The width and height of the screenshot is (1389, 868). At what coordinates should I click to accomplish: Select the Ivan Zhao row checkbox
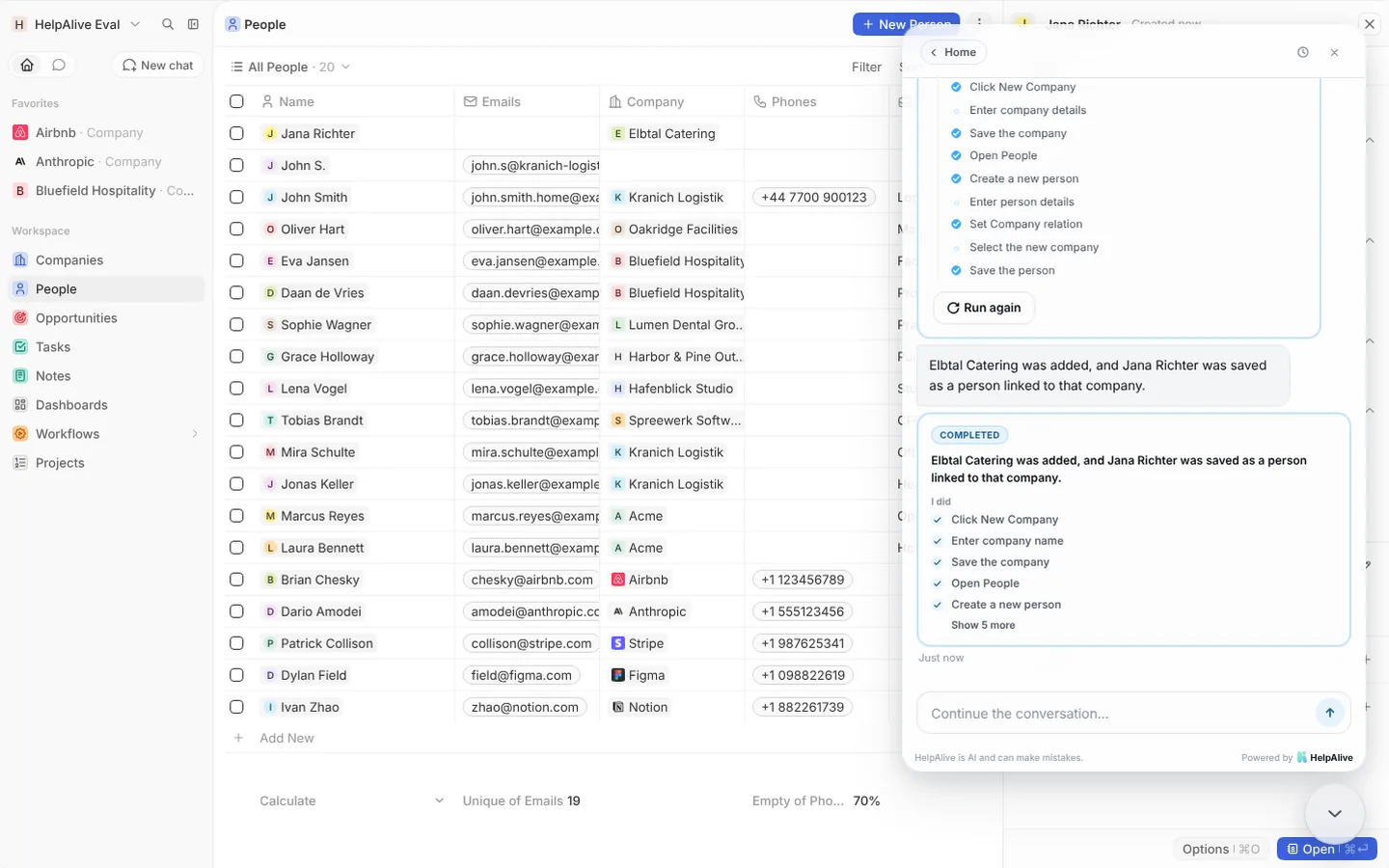click(x=236, y=706)
